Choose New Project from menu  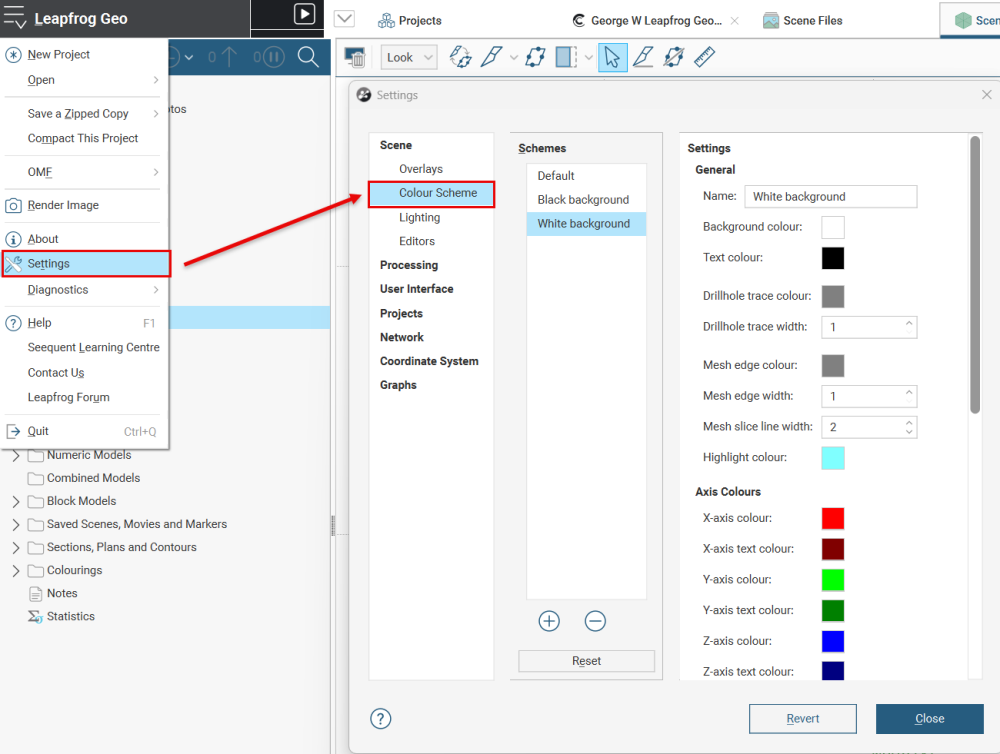pyautogui.click(x=85, y=54)
